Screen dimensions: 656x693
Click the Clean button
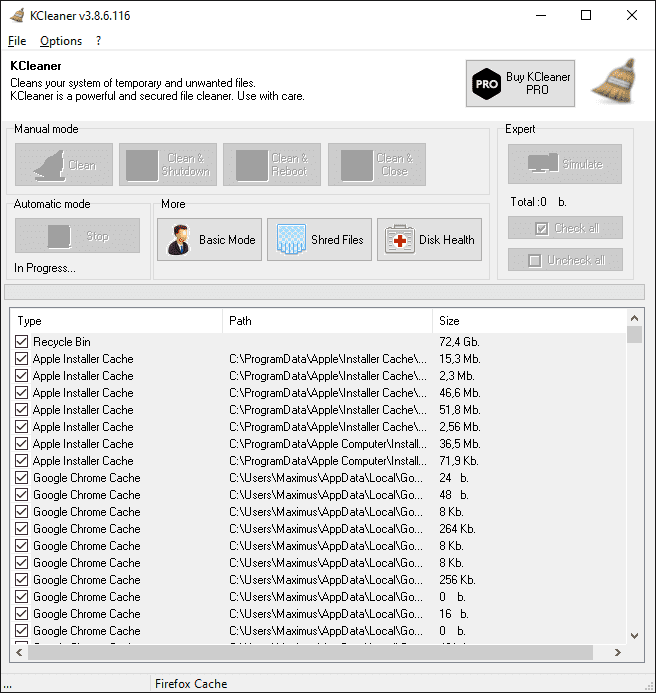click(x=64, y=164)
